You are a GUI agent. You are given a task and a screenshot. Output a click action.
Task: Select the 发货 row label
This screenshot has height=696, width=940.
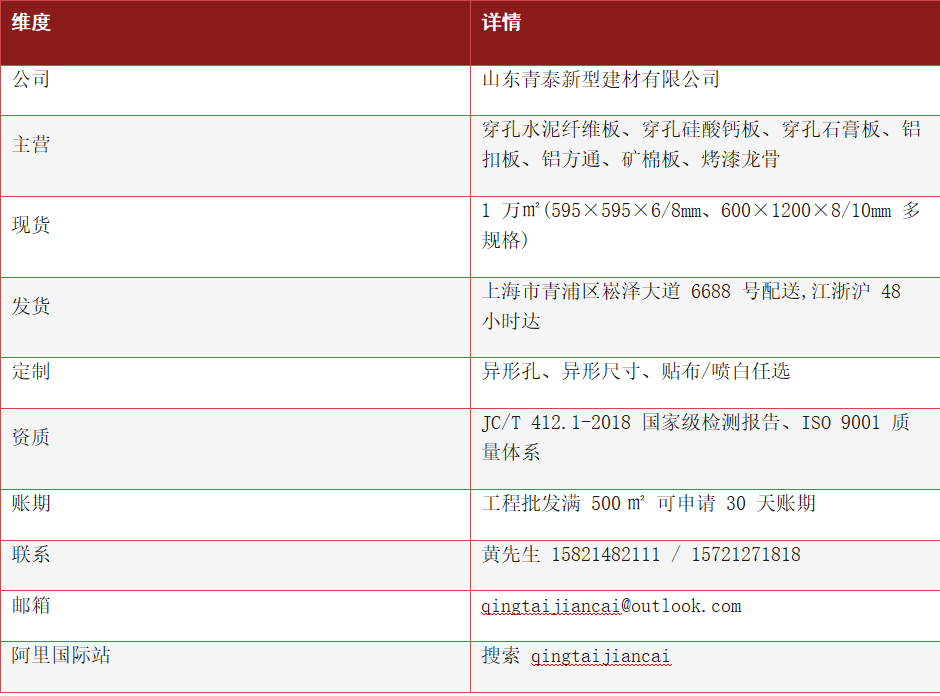(x=31, y=306)
